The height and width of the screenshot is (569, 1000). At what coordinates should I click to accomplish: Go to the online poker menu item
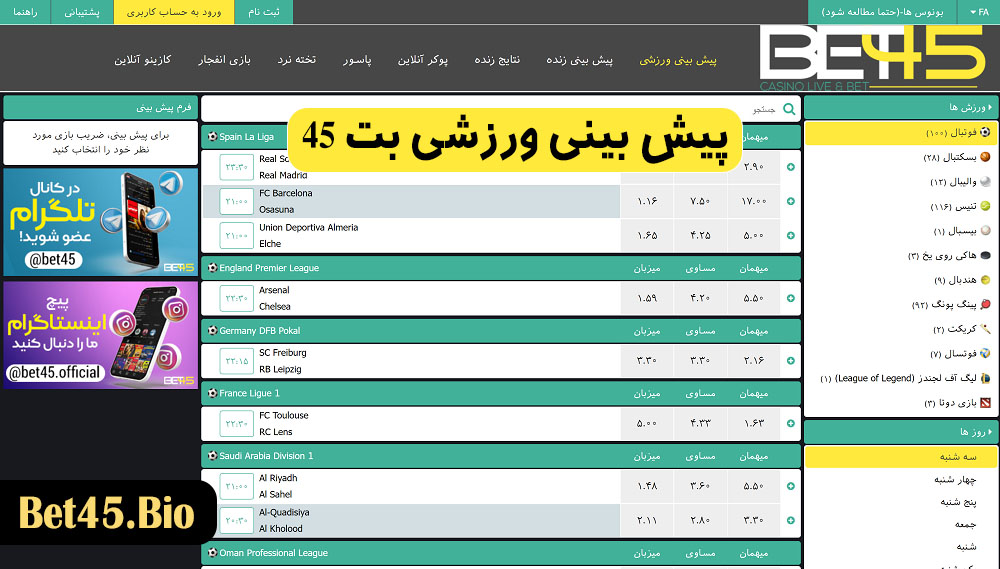pyautogui.click(x=422, y=60)
